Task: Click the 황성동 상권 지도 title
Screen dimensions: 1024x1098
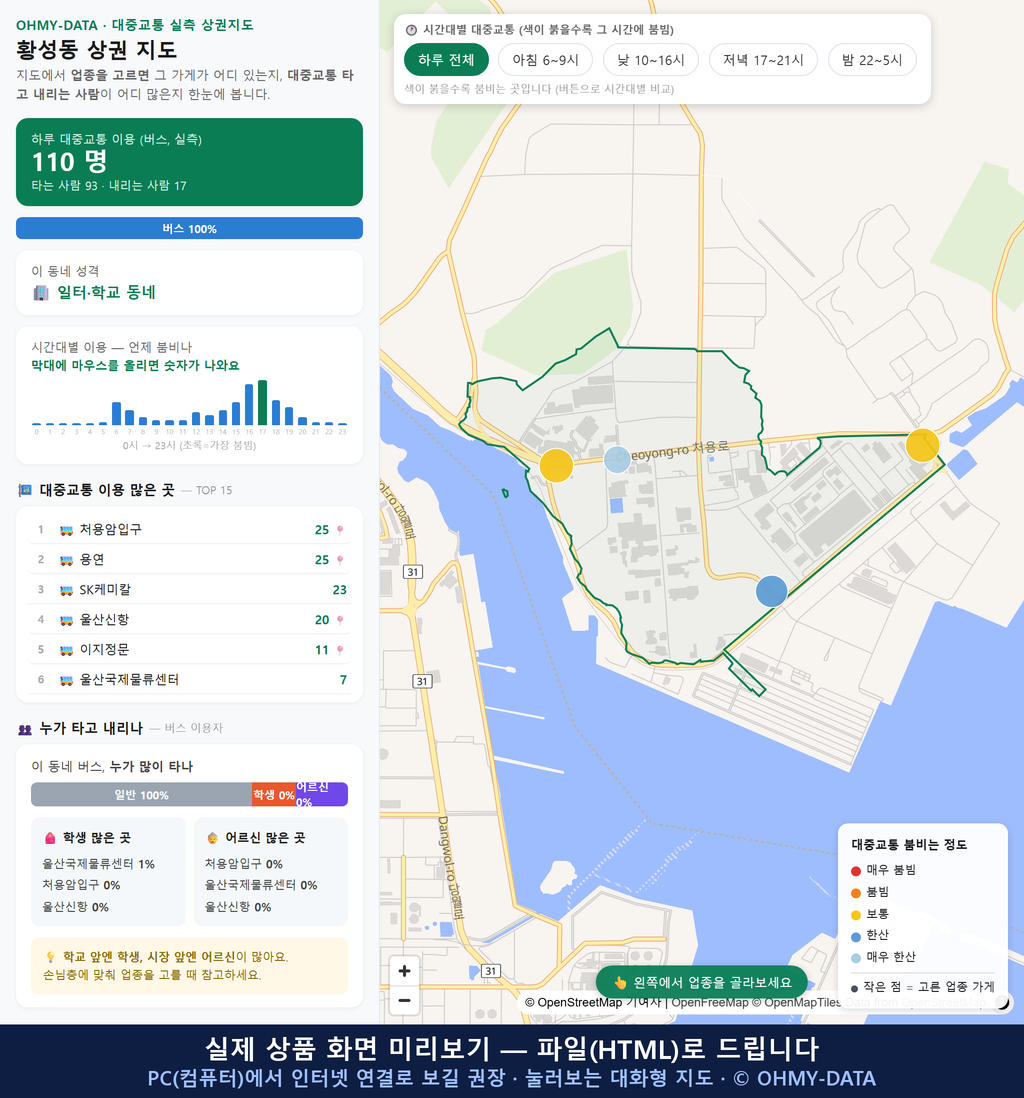Action: [x=97, y=50]
